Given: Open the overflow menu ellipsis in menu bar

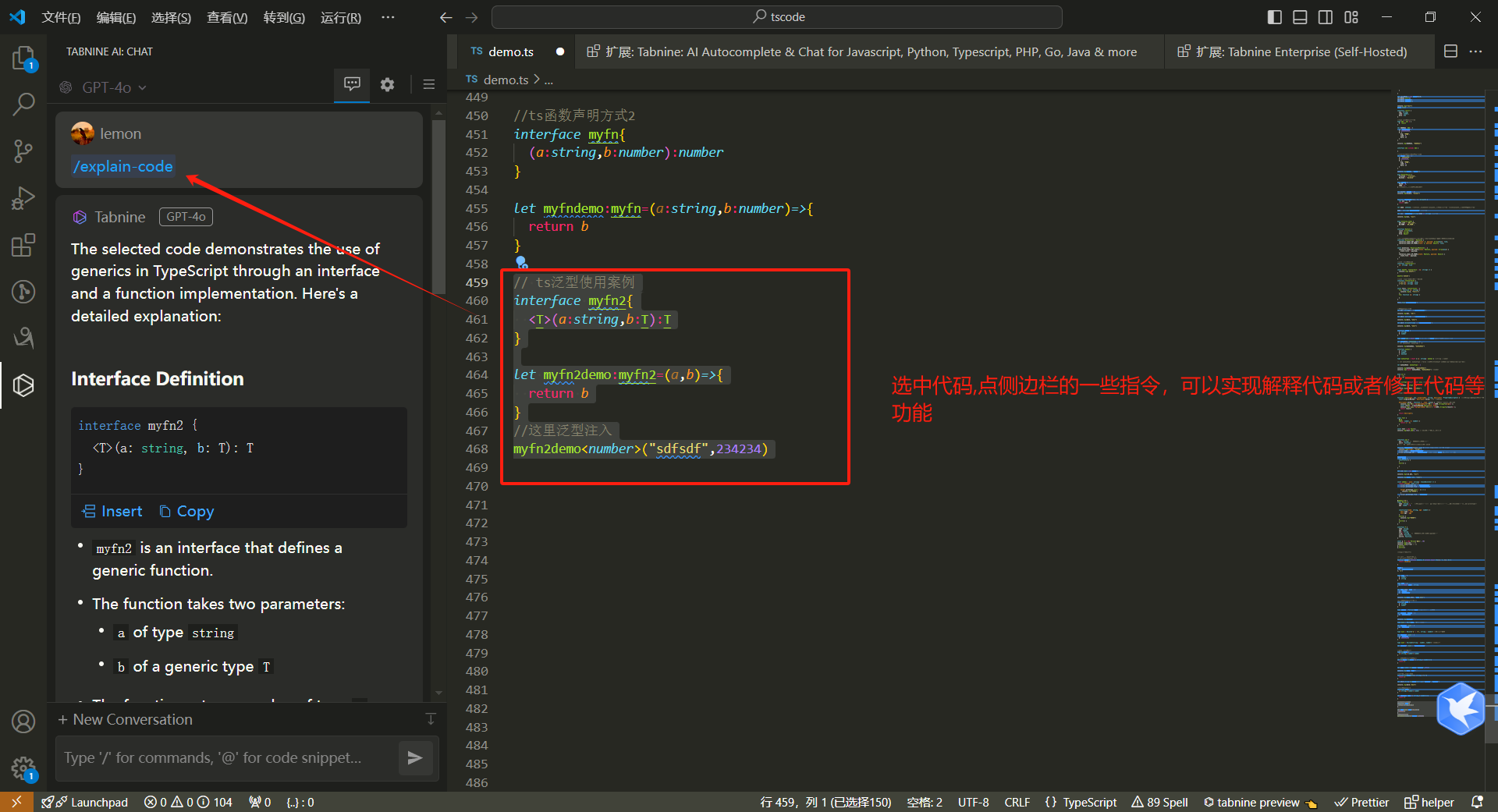Looking at the screenshot, I should coord(388,17).
